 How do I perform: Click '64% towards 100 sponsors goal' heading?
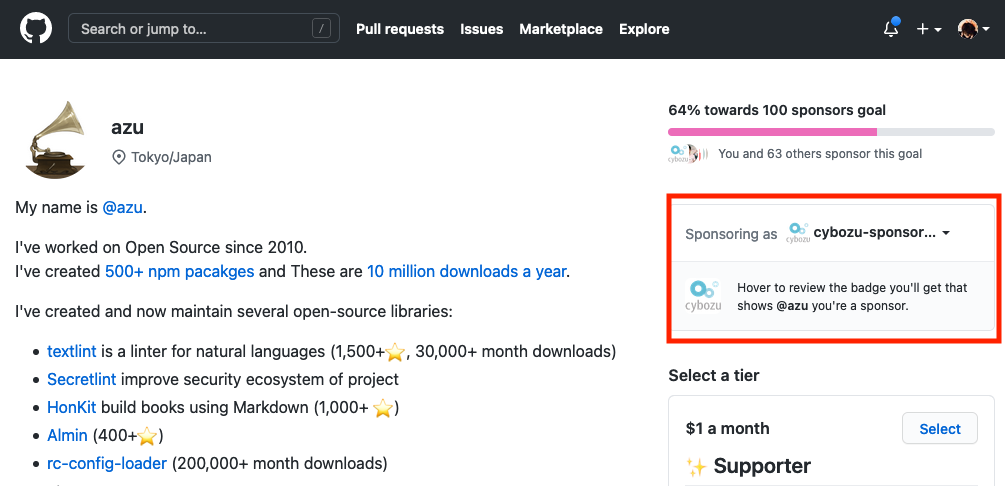[x=777, y=110]
